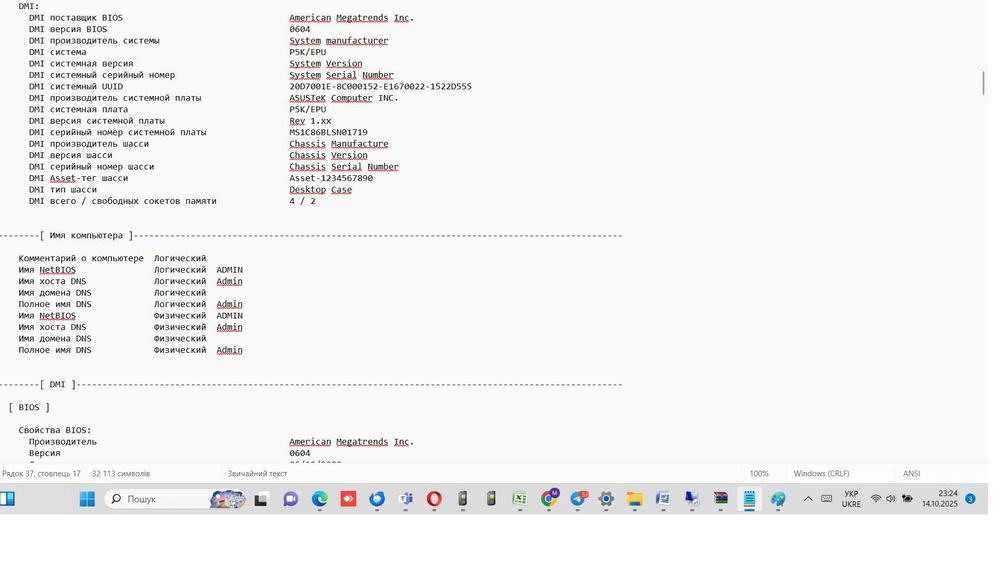Click the Звичайний текст status entry
1000x563 pixels.
point(257,474)
